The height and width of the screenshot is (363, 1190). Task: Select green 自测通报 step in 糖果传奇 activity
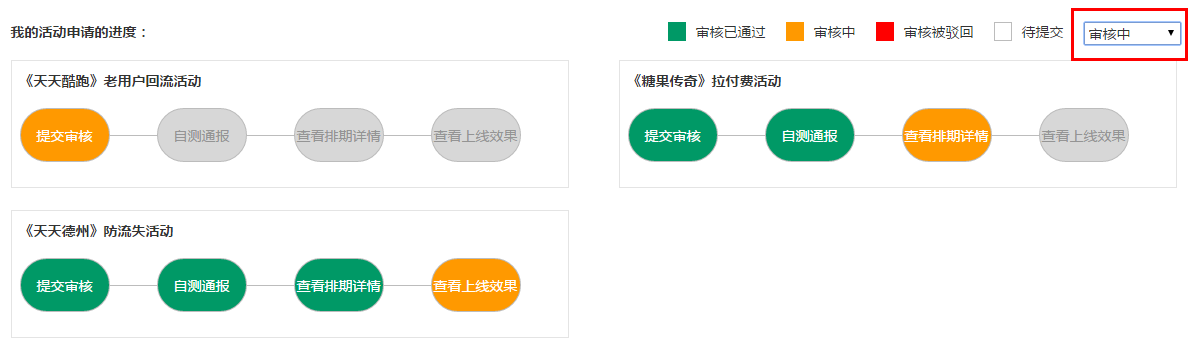coord(810,136)
